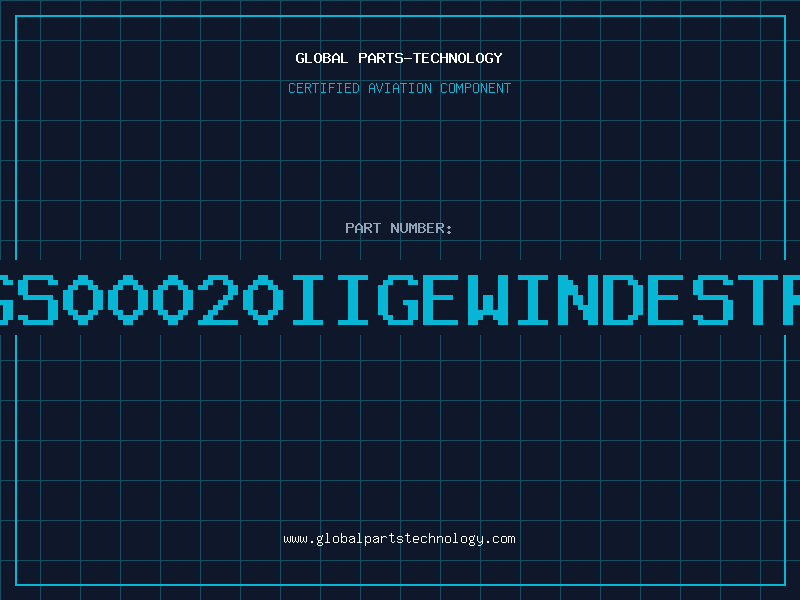Open the www.globalpartstechnology.com link
This screenshot has height=600, width=800.
tap(399, 539)
